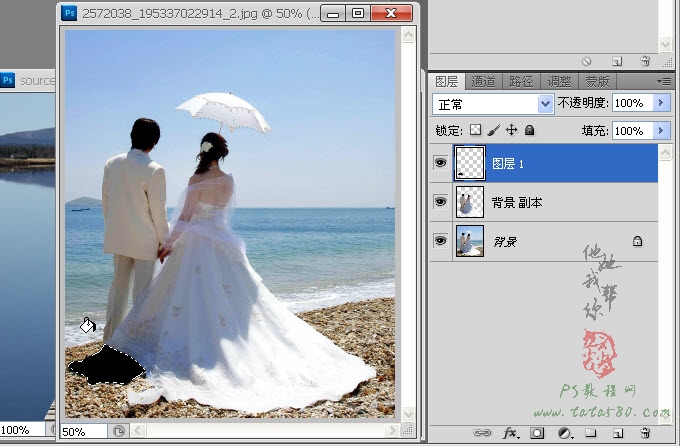The height and width of the screenshot is (446, 680).
Task: Click status bar icon next to 50% zoom
Action: pyautogui.click(x=119, y=431)
